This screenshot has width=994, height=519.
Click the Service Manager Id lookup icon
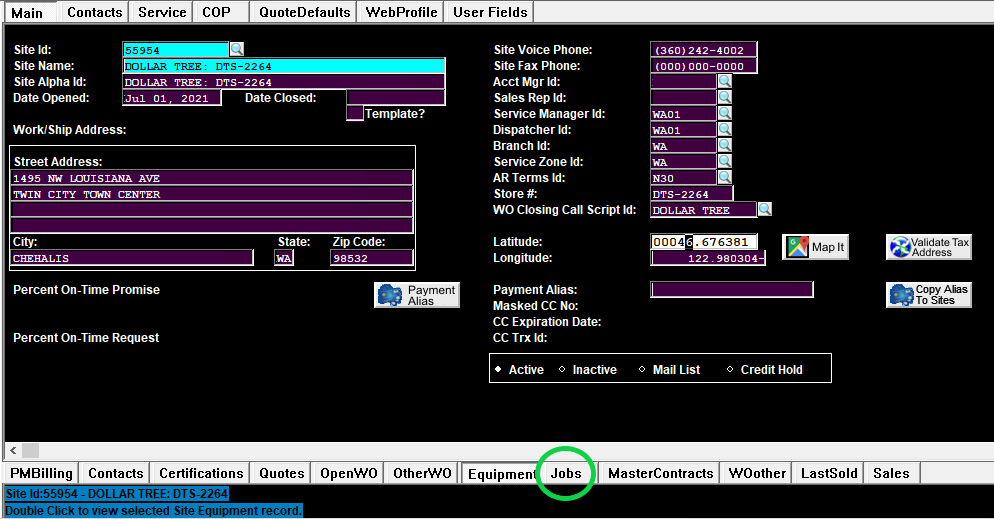point(725,113)
